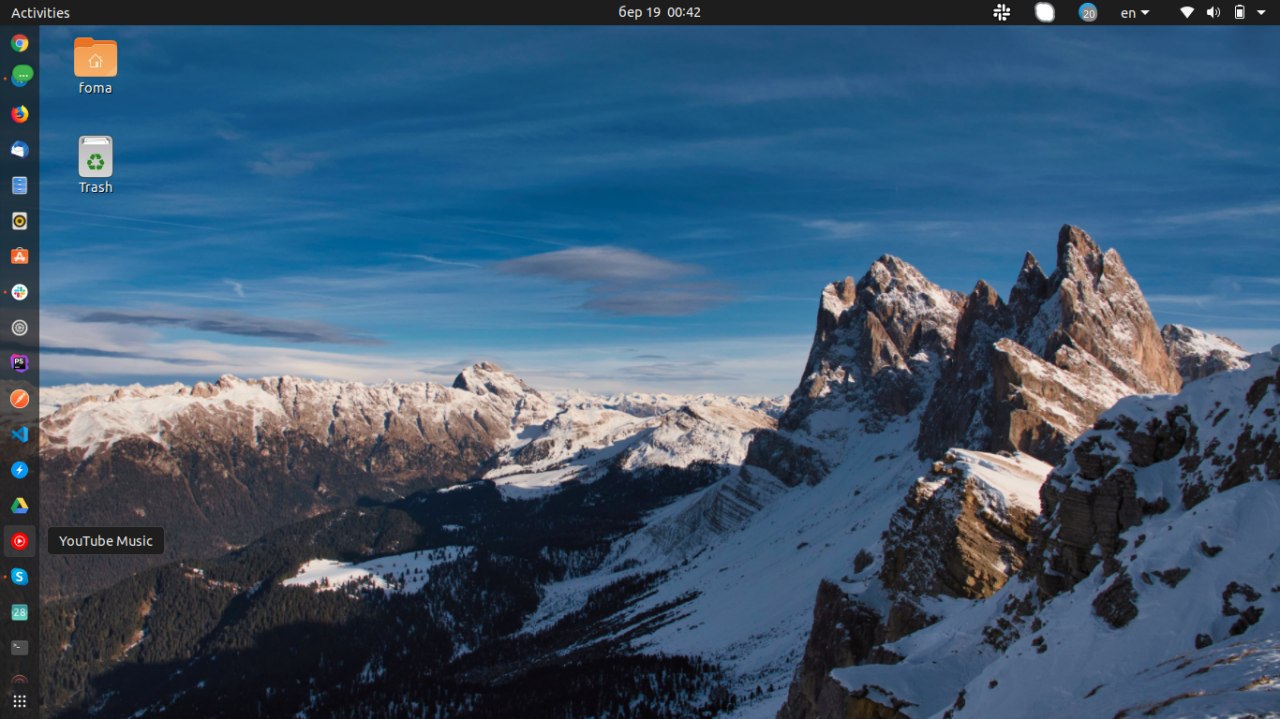
Task: Open the Activities overview
Action: tap(40, 13)
